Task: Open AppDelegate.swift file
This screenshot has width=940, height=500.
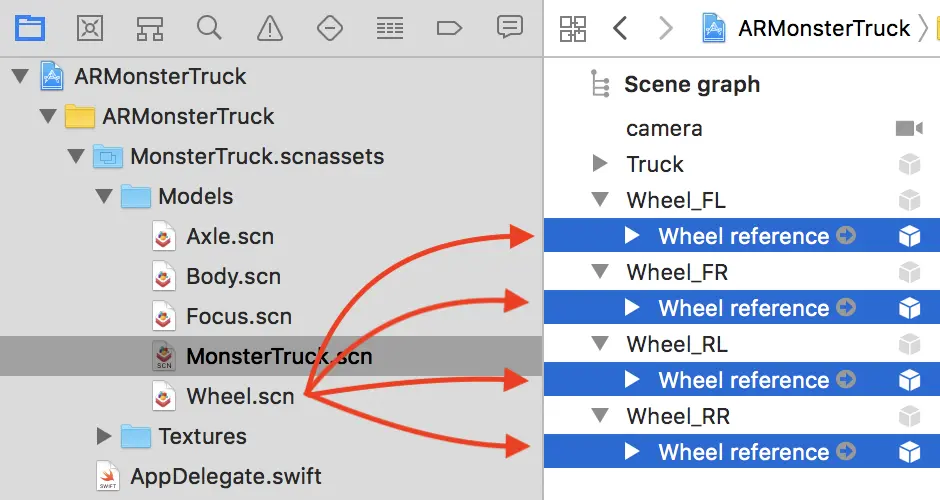Action: pos(226,476)
